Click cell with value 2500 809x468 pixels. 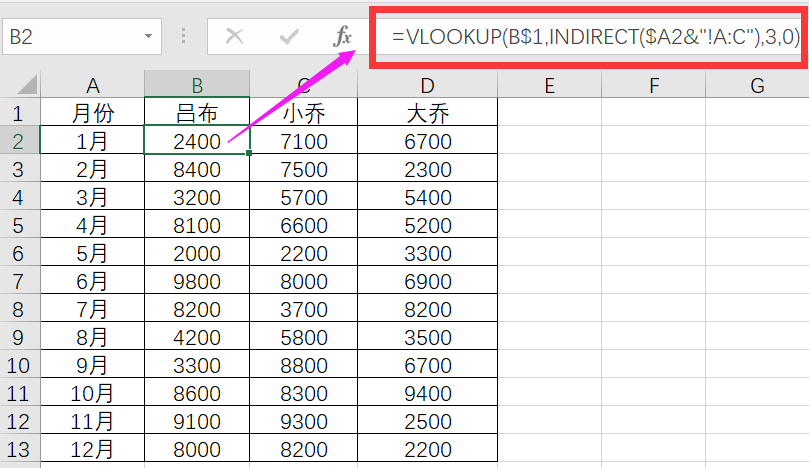click(427, 422)
